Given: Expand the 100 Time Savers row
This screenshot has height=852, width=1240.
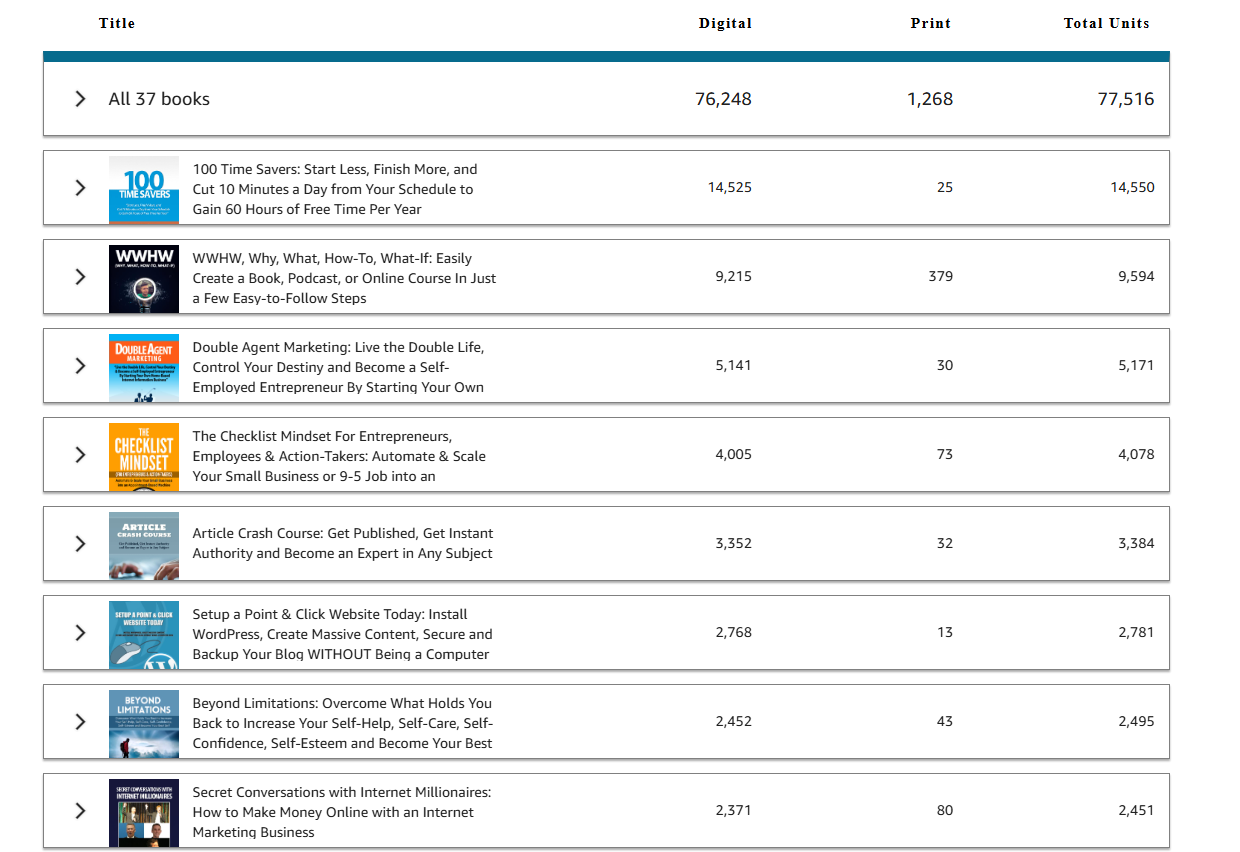Looking at the screenshot, I should coord(81,188).
